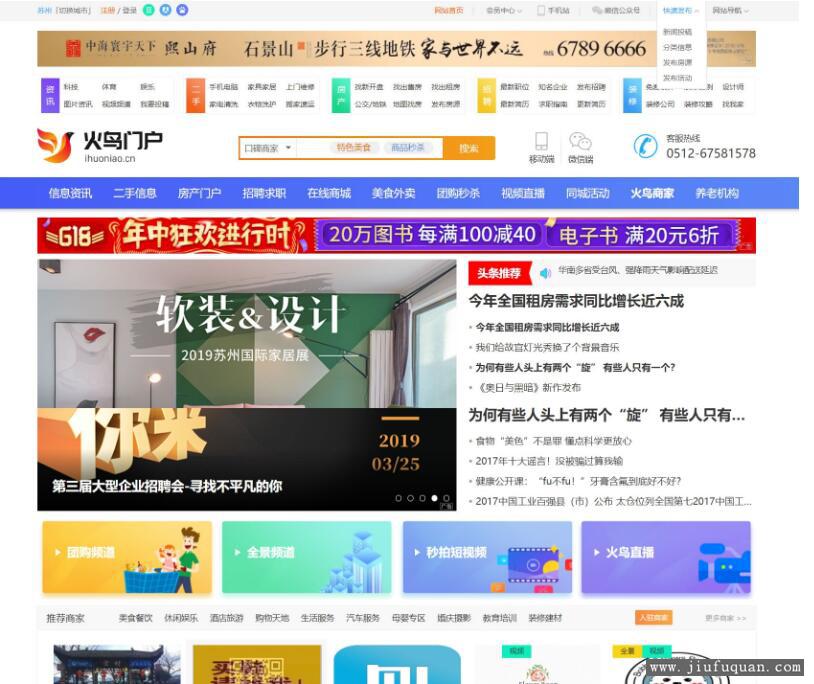Image resolution: width=814 pixels, height=684 pixels.
Task: Choose 新闻投稿 from the 快速发布 menu
Action: (677, 32)
